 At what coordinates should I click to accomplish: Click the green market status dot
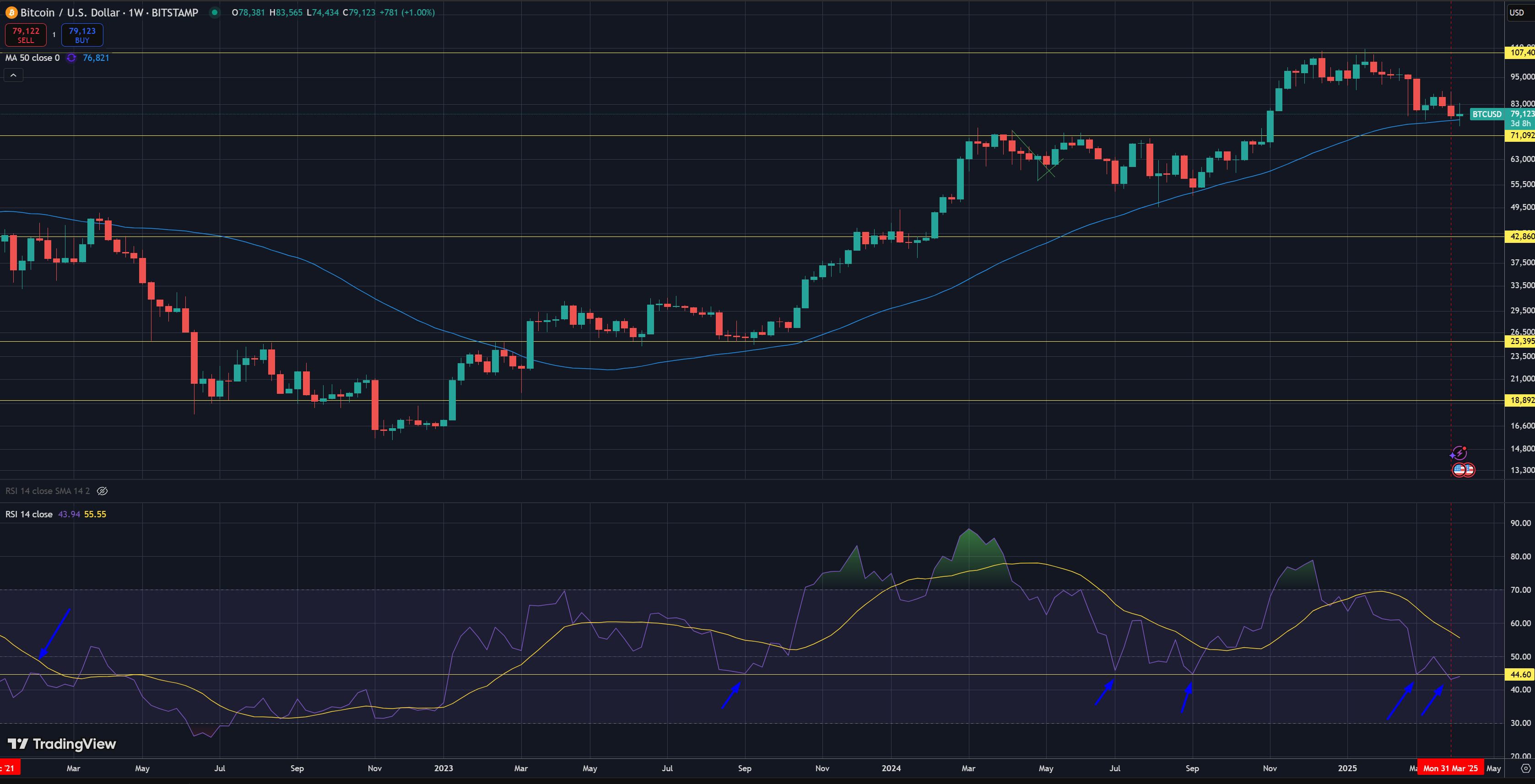click(x=215, y=12)
